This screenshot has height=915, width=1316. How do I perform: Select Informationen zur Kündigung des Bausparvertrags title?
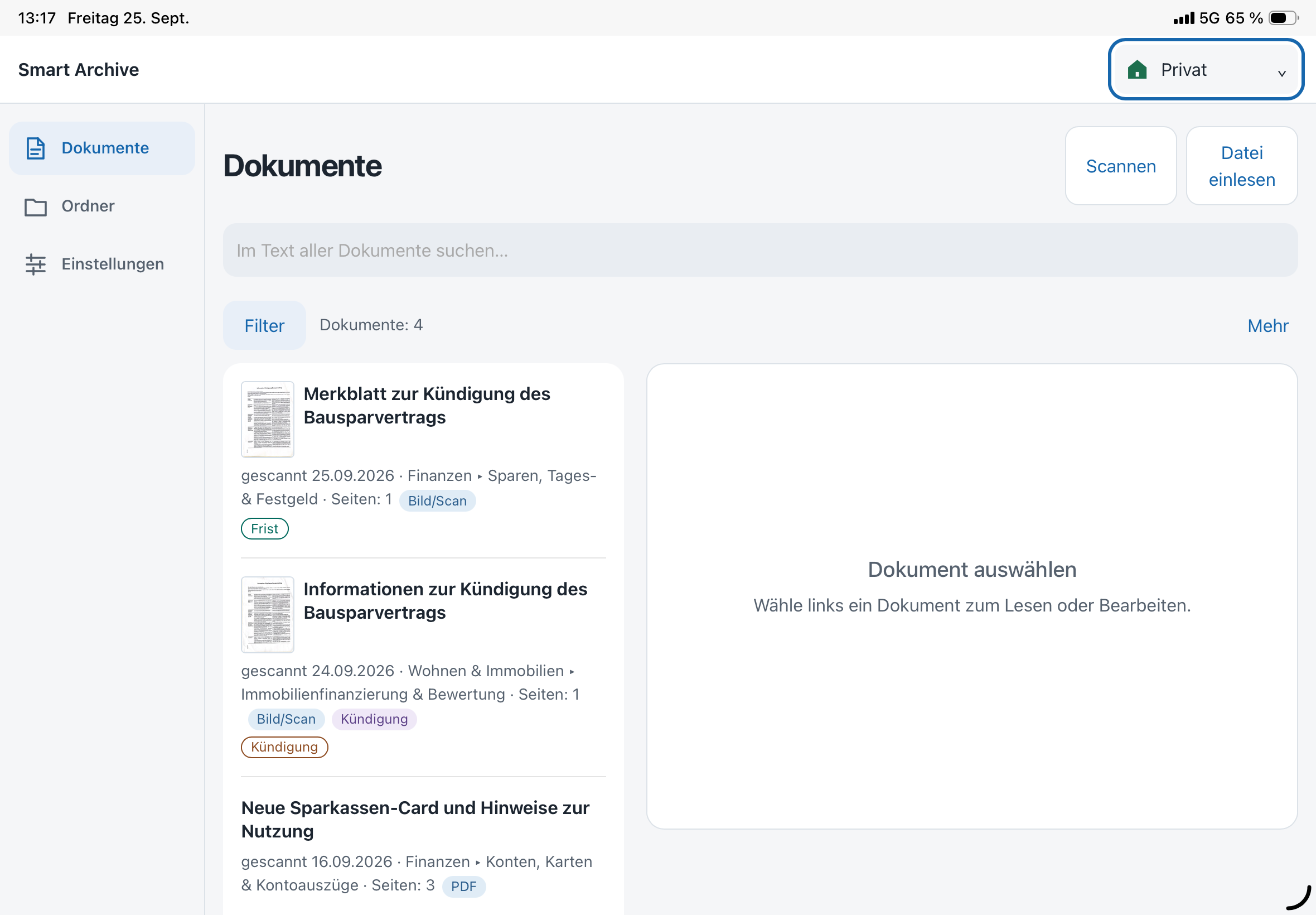(445, 601)
